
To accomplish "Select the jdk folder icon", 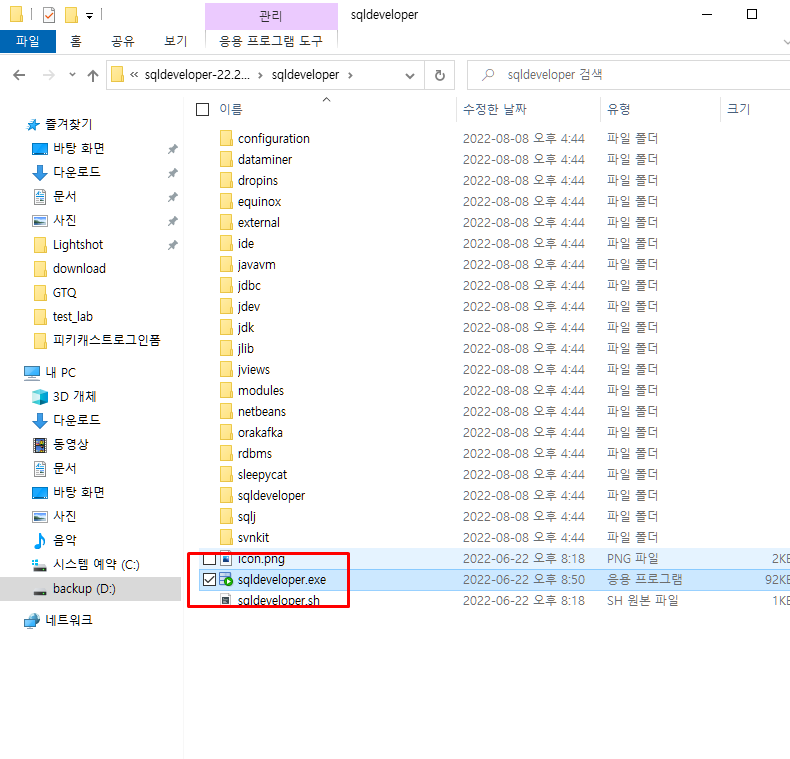I will [226, 328].
